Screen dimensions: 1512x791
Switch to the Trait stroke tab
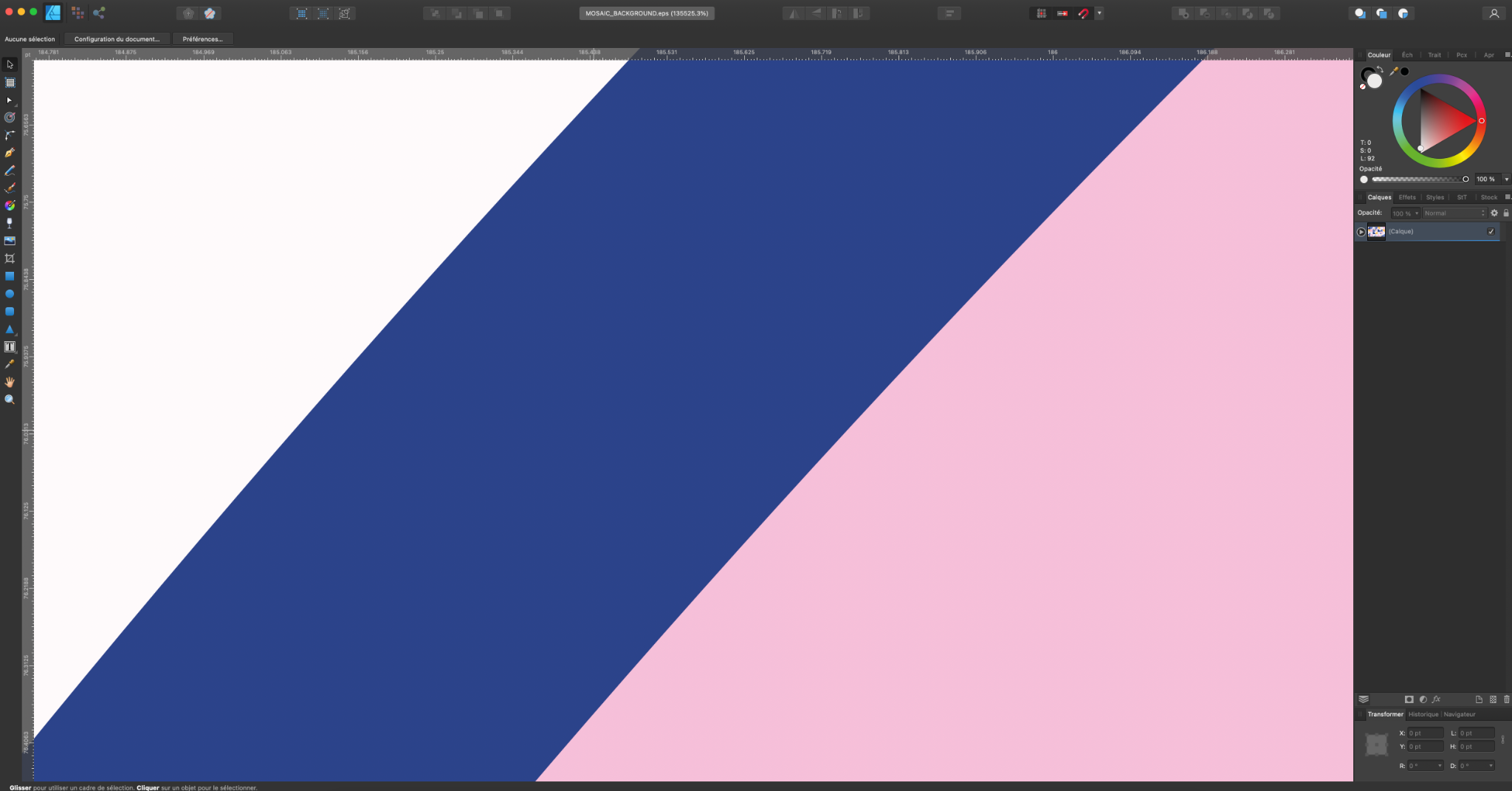point(1434,55)
